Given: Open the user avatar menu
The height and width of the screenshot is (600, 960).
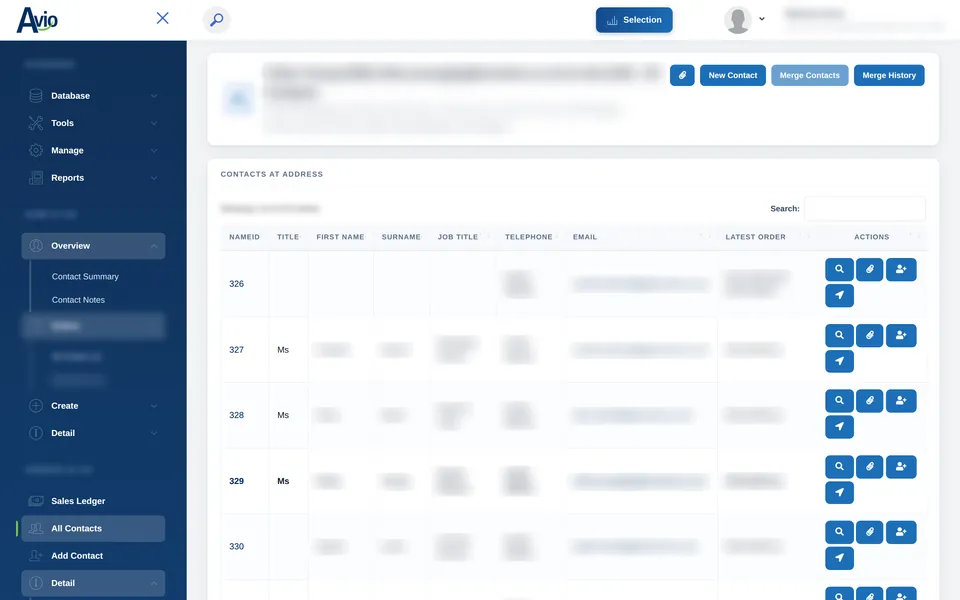Looking at the screenshot, I should pyautogui.click(x=744, y=20).
